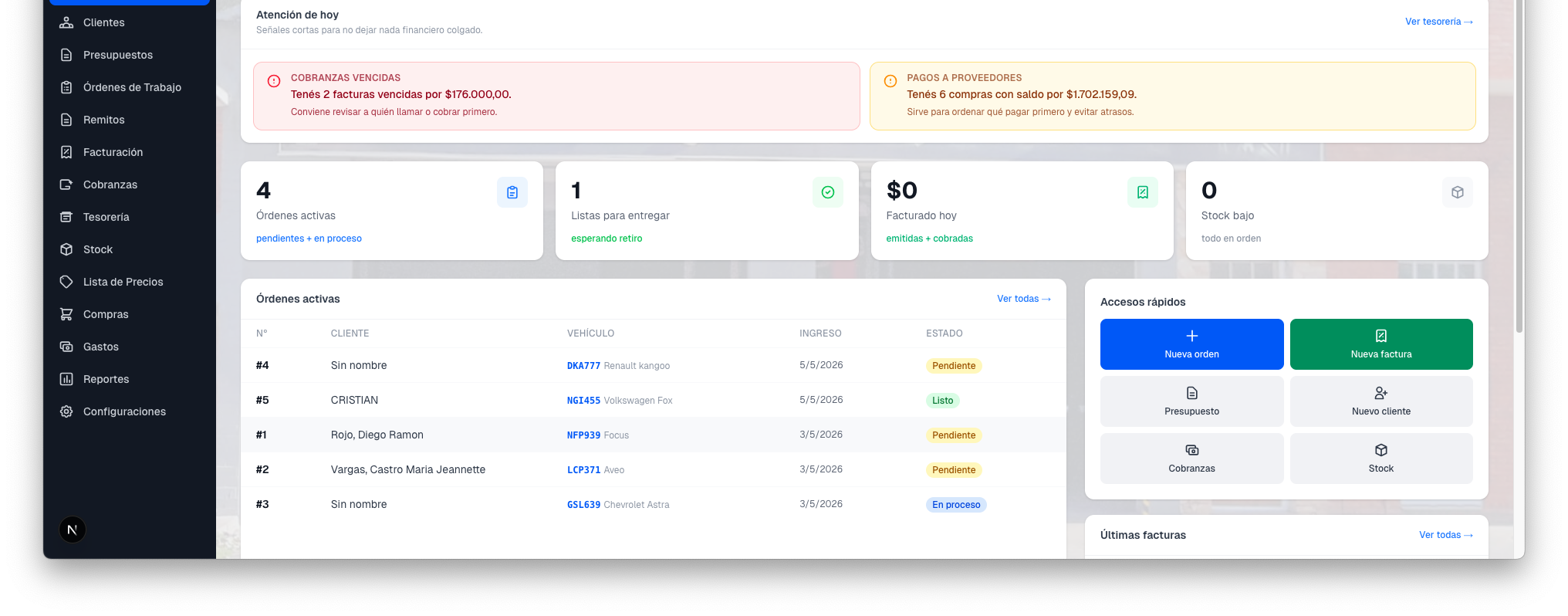Open Configuraciones from the sidebar
The height and width of the screenshot is (616, 1568).
pos(130,411)
